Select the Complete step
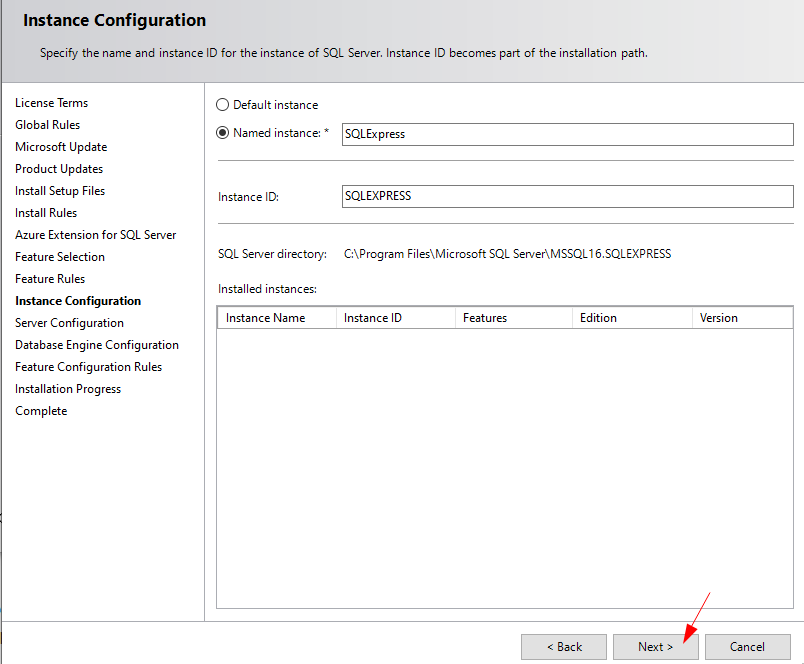 (x=41, y=410)
